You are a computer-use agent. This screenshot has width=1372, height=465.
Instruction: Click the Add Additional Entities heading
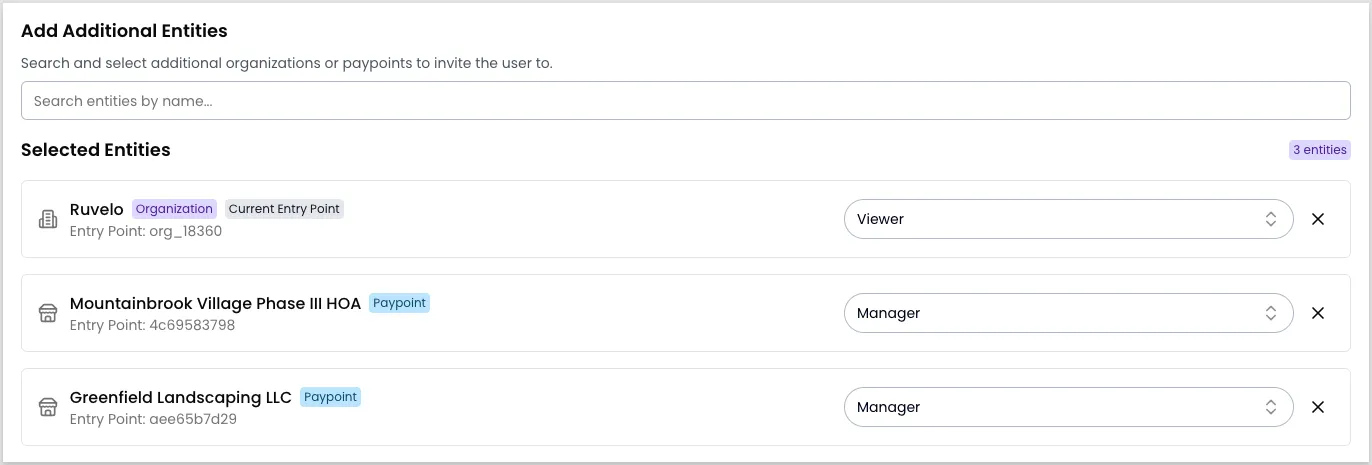pyautogui.click(x=124, y=31)
